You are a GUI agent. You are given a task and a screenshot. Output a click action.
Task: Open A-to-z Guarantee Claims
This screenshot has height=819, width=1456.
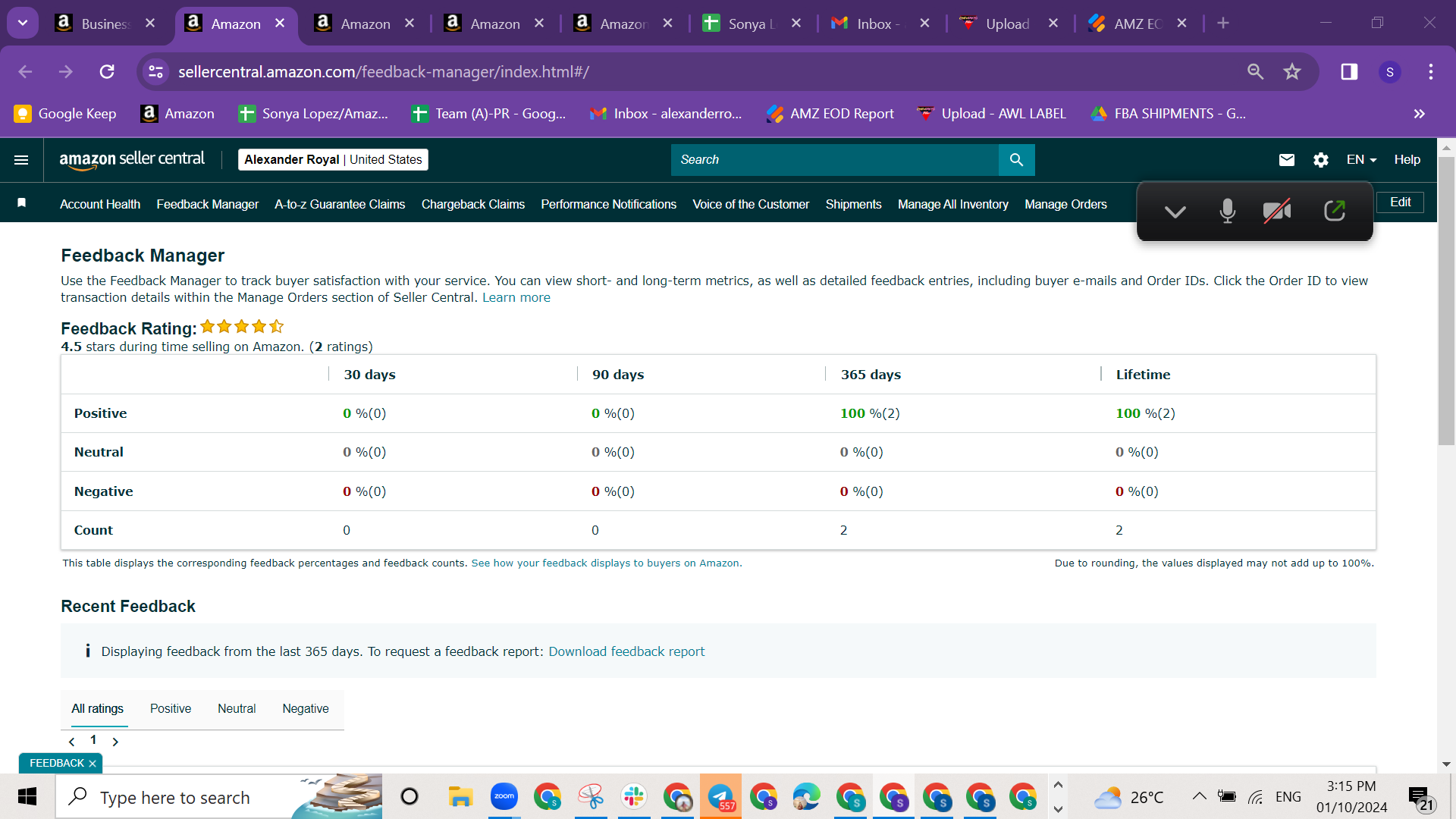[340, 204]
